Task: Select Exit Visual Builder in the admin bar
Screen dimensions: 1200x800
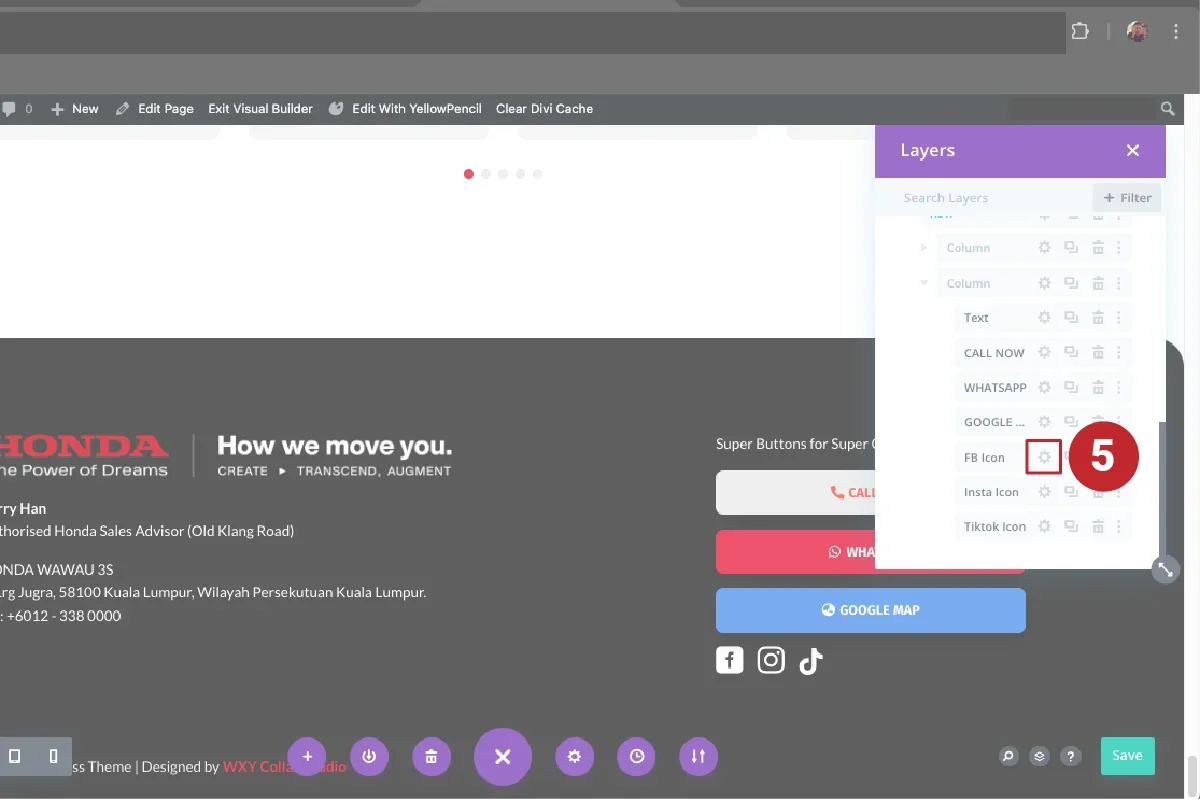Action: (260, 108)
